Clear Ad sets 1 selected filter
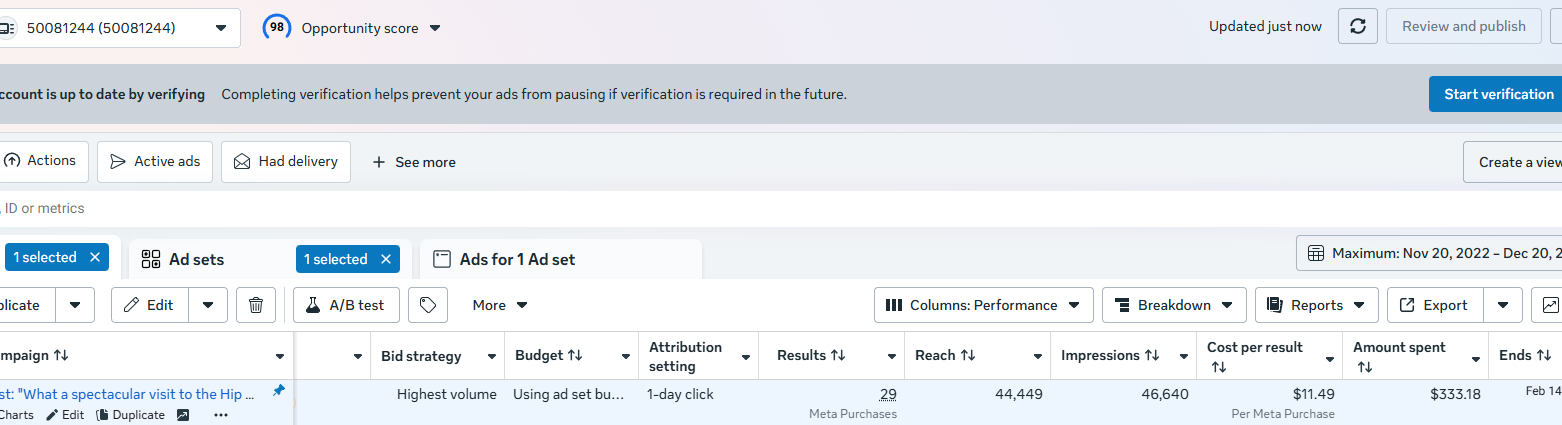 click(386, 259)
